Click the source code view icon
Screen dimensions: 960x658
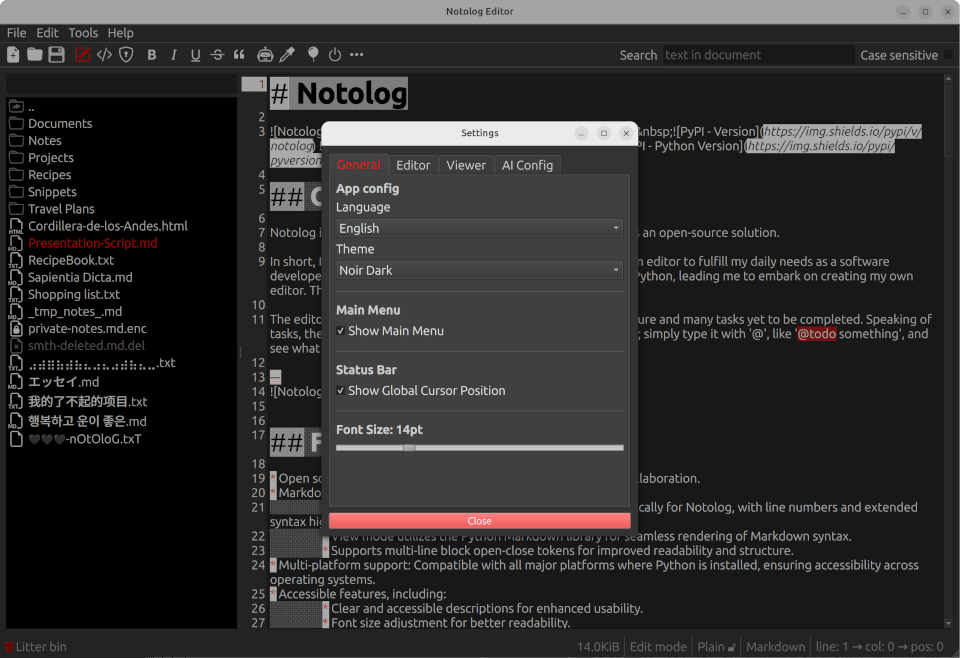point(104,55)
